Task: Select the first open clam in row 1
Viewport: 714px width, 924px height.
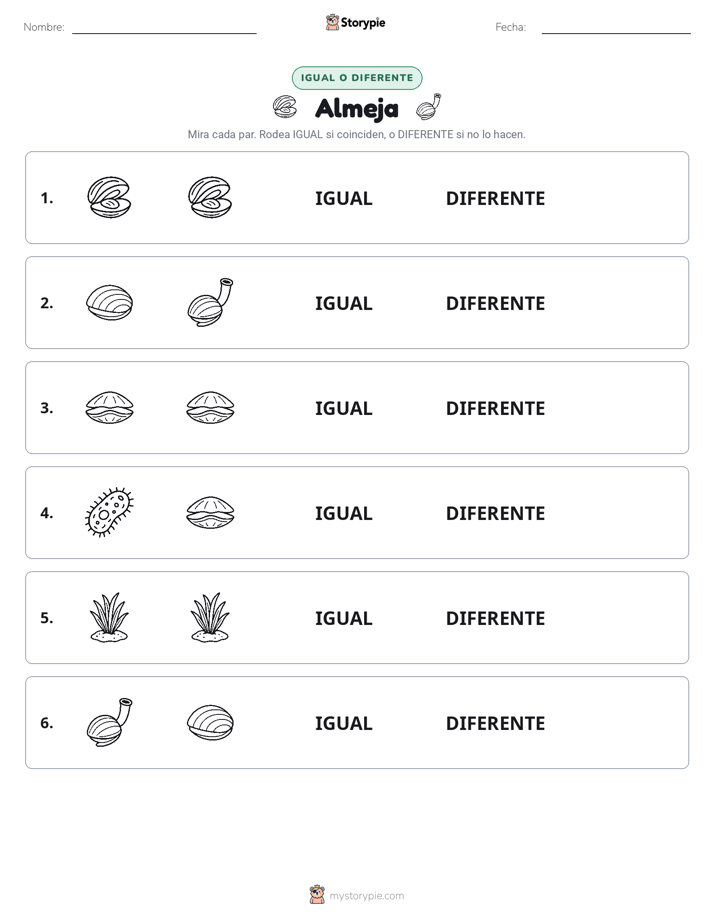Action: tap(109, 197)
